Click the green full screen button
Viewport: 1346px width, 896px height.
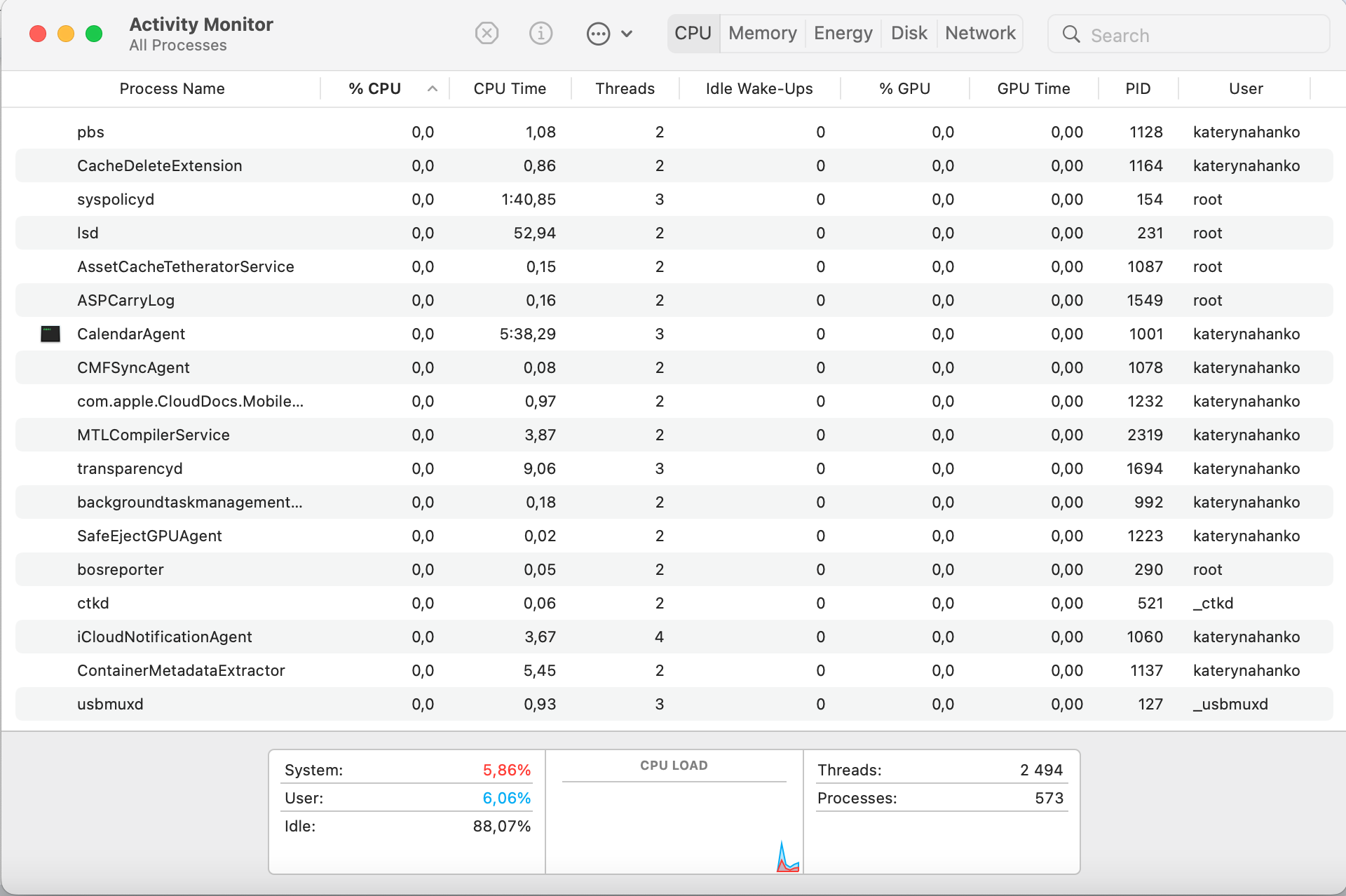(94, 34)
